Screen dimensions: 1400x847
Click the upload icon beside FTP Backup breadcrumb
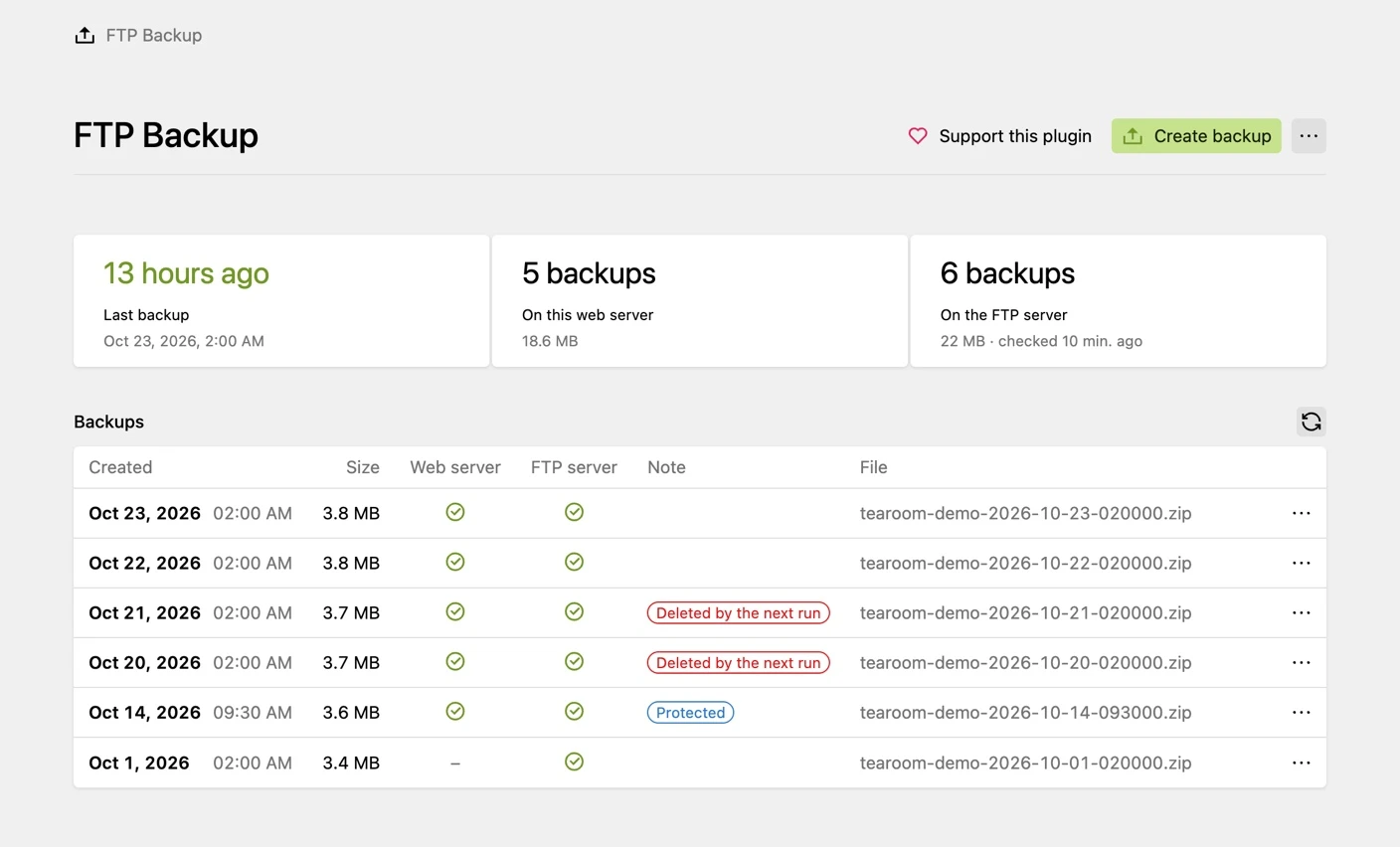pyautogui.click(x=85, y=36)
